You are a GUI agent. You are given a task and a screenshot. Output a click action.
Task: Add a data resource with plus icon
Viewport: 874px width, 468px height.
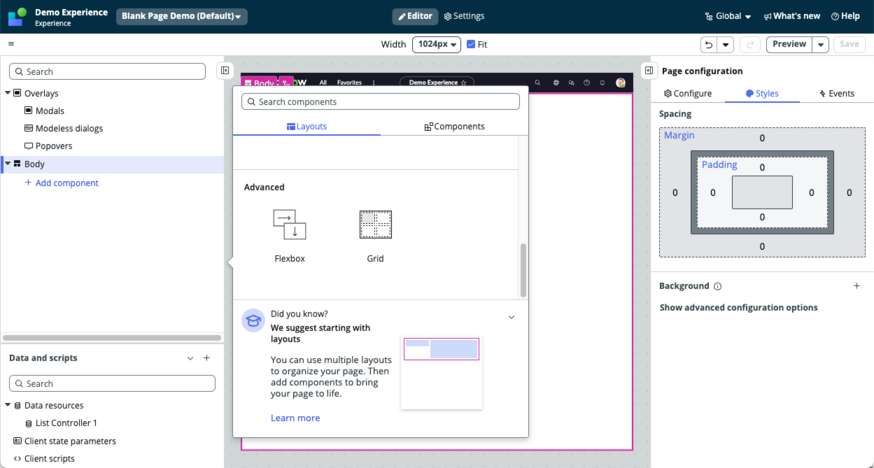207,358
